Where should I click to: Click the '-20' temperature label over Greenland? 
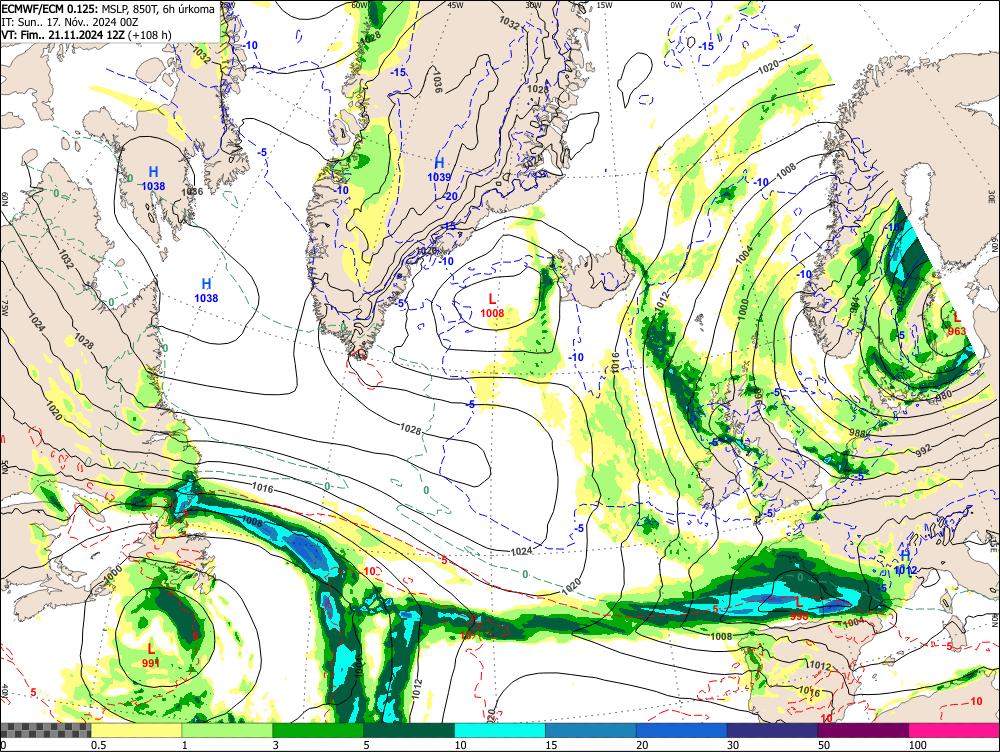(450, 196)
